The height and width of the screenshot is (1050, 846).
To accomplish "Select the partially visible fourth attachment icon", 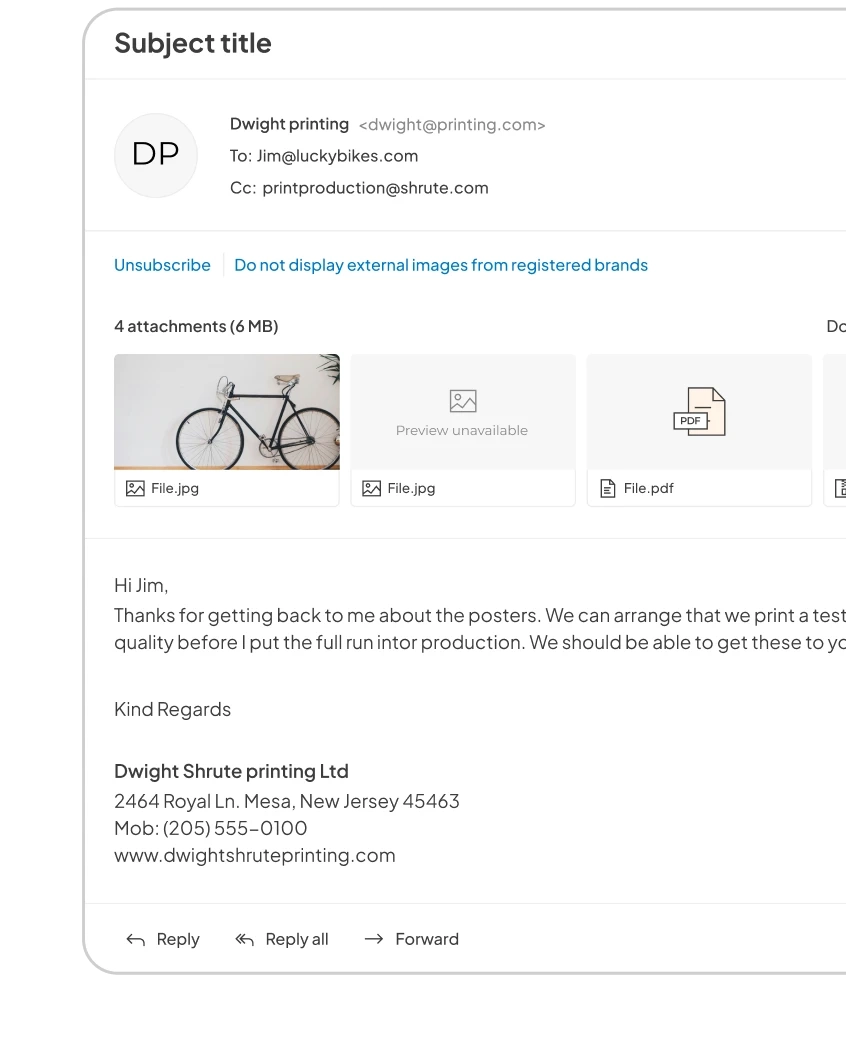I will [840, 488].
